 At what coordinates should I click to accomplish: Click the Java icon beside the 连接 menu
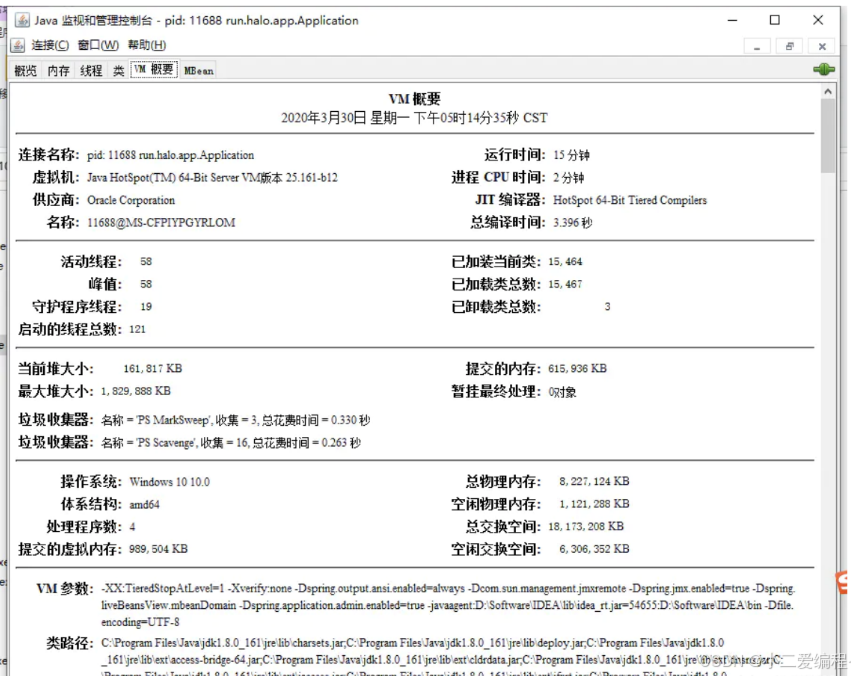18,45
